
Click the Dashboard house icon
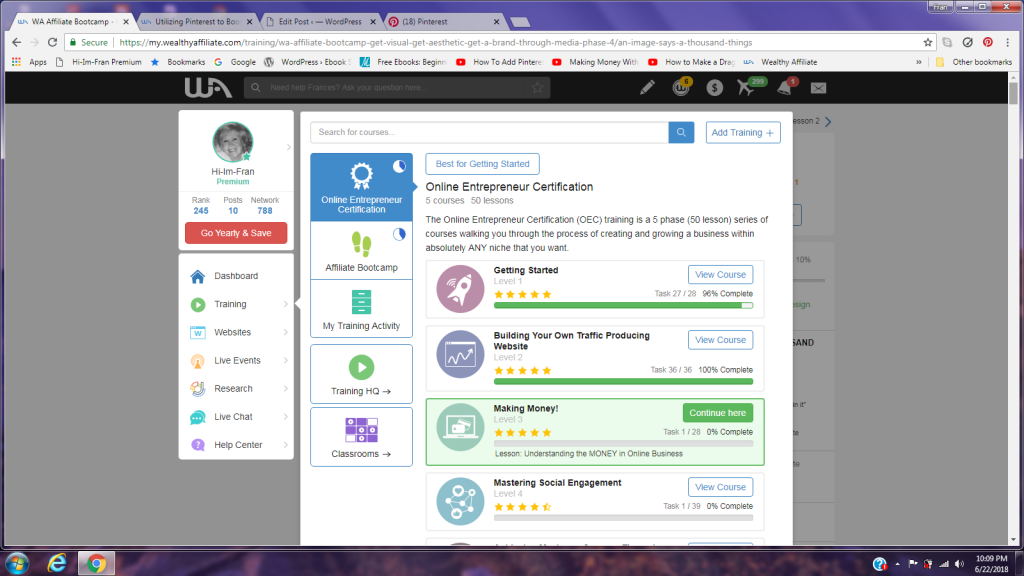point(197,276)
